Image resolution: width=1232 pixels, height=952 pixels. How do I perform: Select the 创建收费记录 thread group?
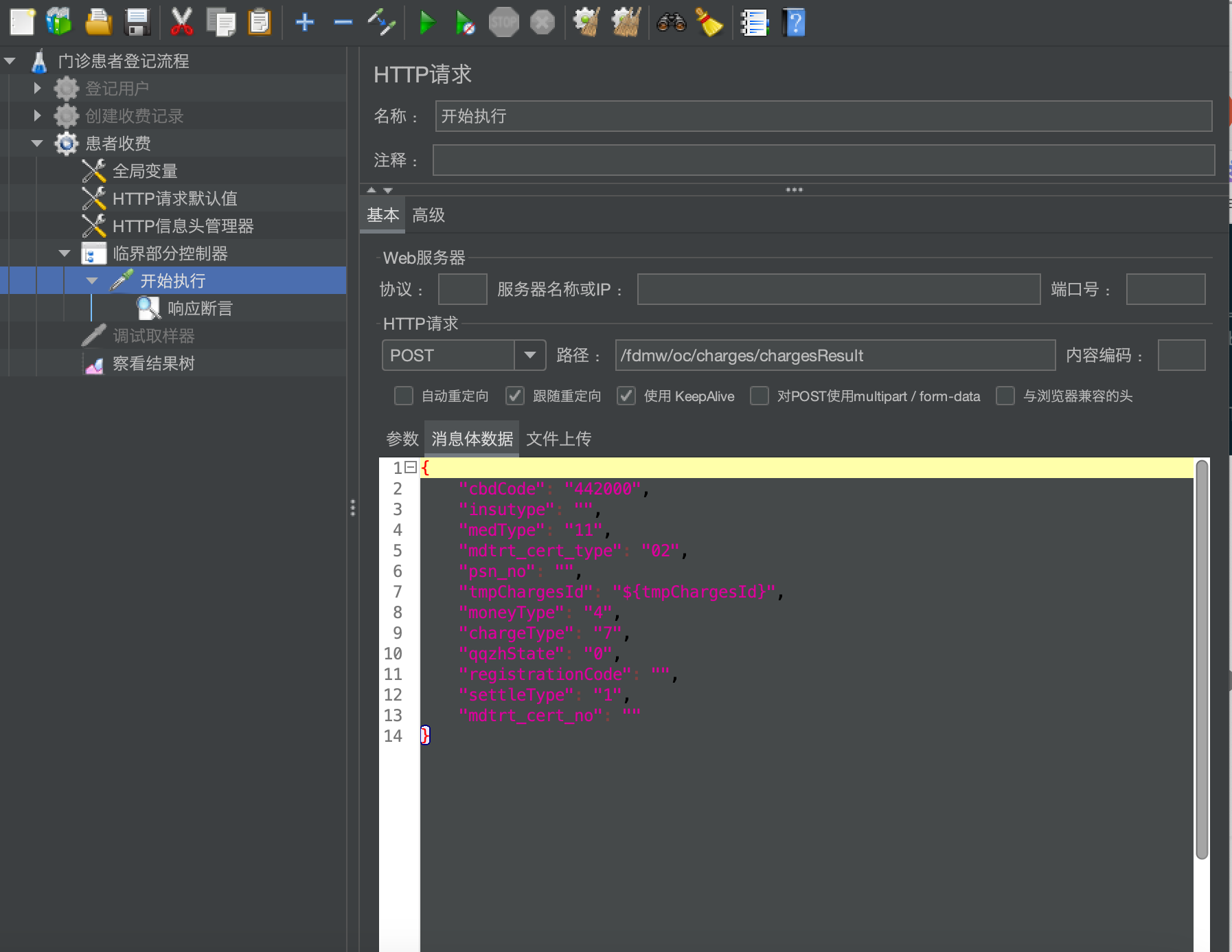click(x=135, y=116)
